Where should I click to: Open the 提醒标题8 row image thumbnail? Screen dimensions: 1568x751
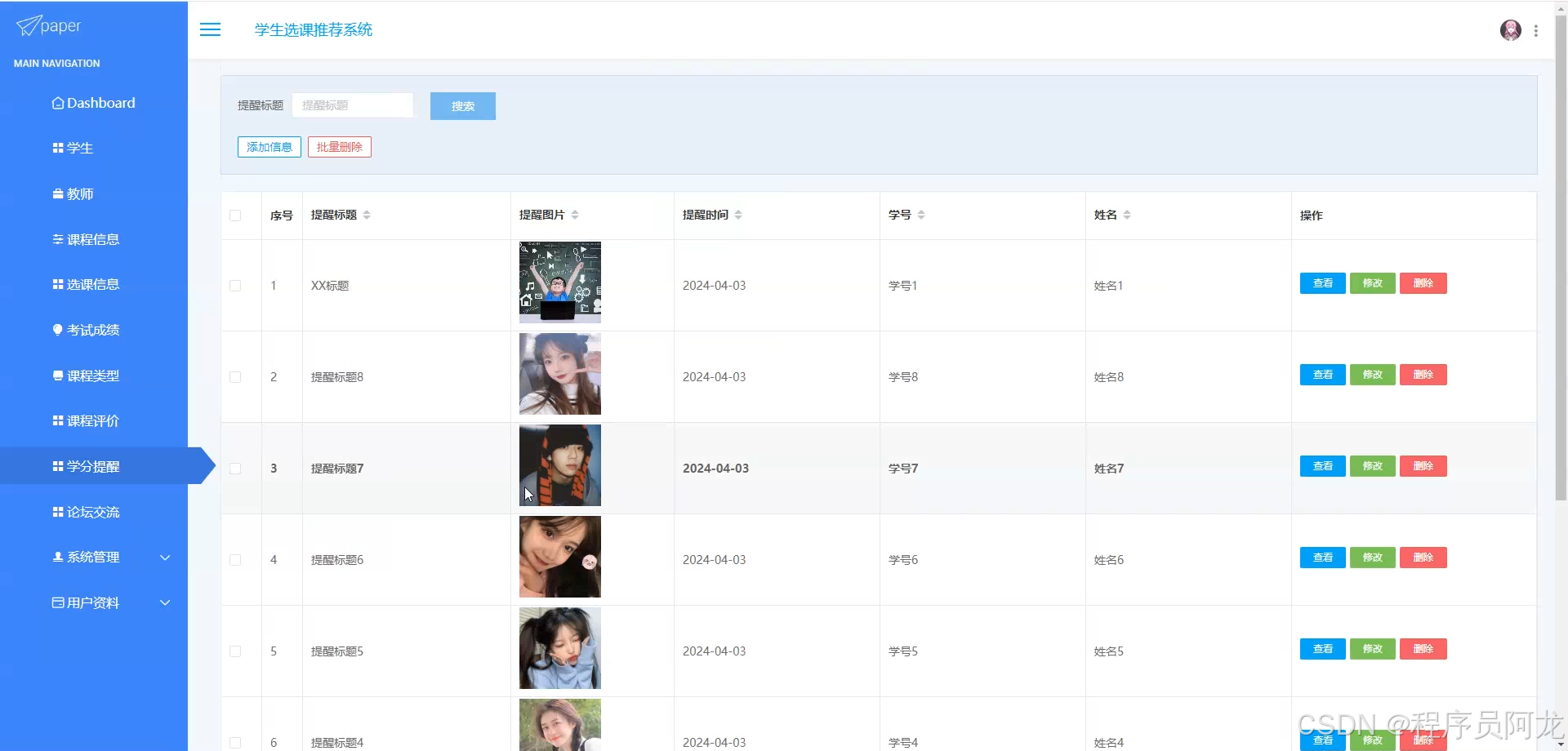pyautogui.click(x=560, y=374)
